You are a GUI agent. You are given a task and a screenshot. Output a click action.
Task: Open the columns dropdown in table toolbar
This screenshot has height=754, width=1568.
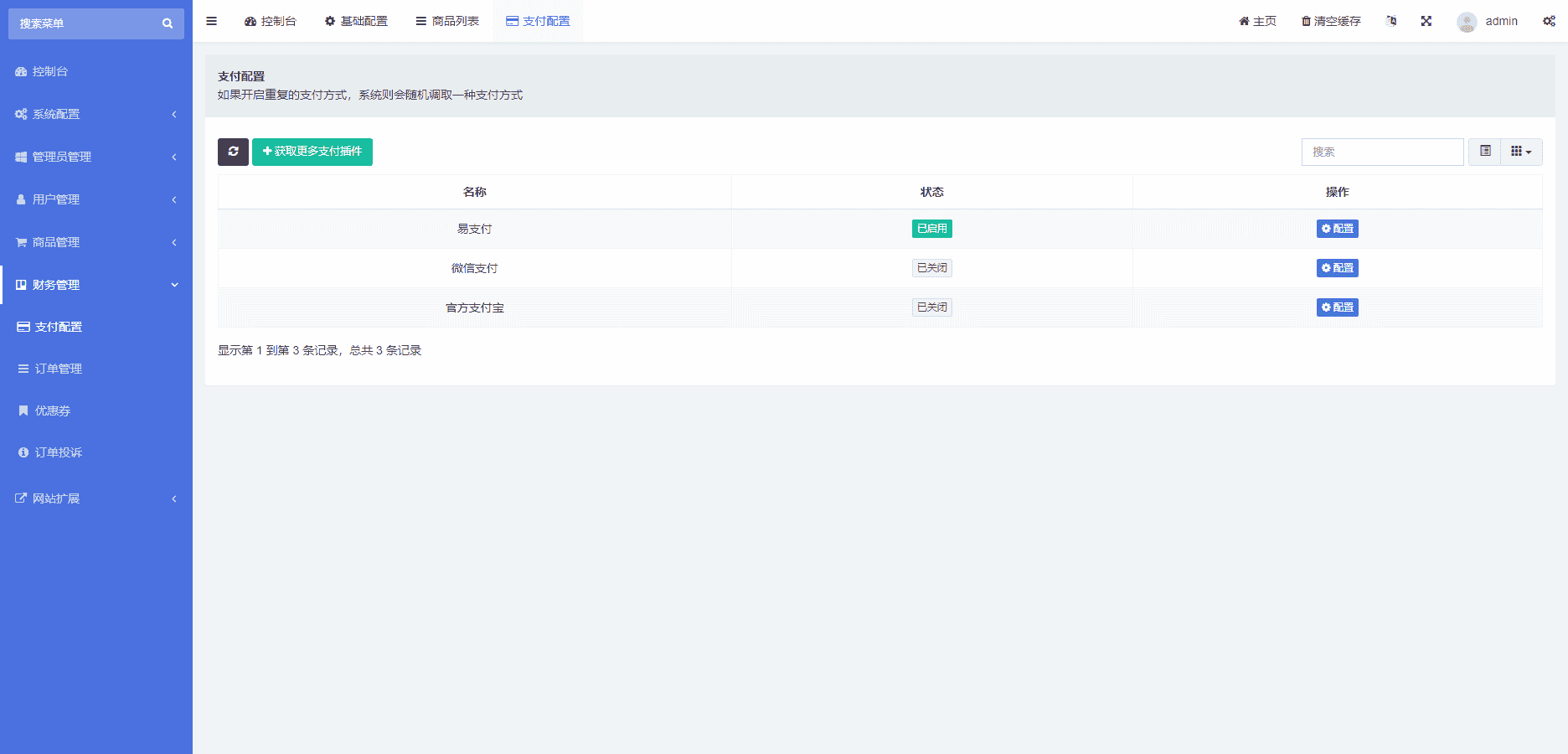(1521, 152)
